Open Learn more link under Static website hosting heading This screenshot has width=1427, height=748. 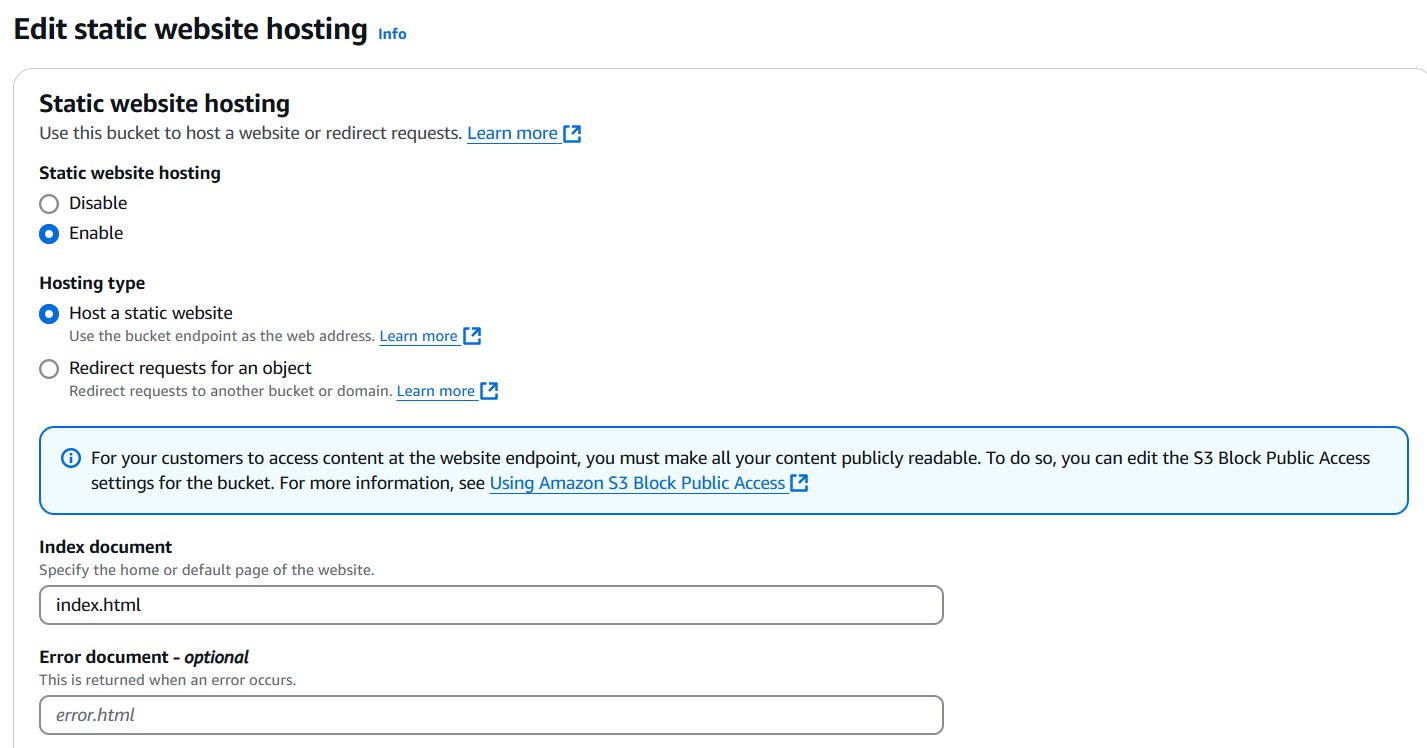pyautogui.click(x=512, y=133)
